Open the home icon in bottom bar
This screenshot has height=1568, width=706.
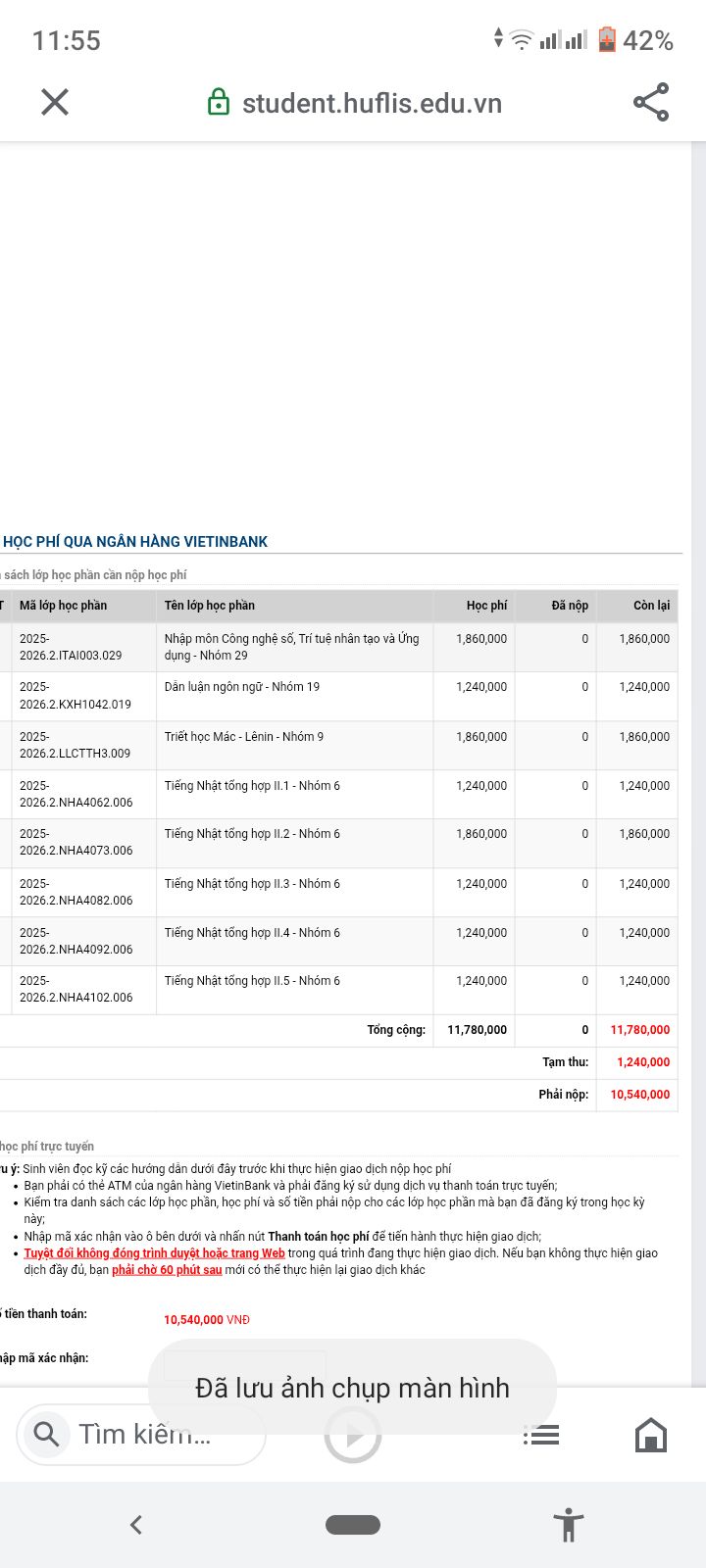(x=651, y=1435)
